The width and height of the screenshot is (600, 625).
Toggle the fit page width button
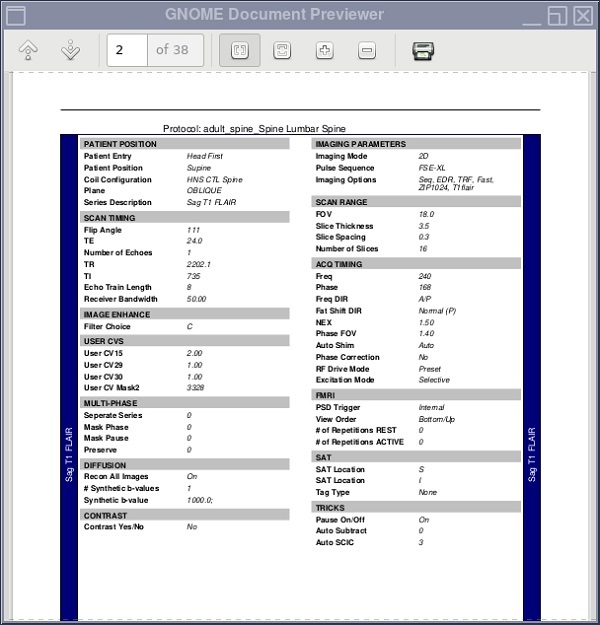click(282, 51)
